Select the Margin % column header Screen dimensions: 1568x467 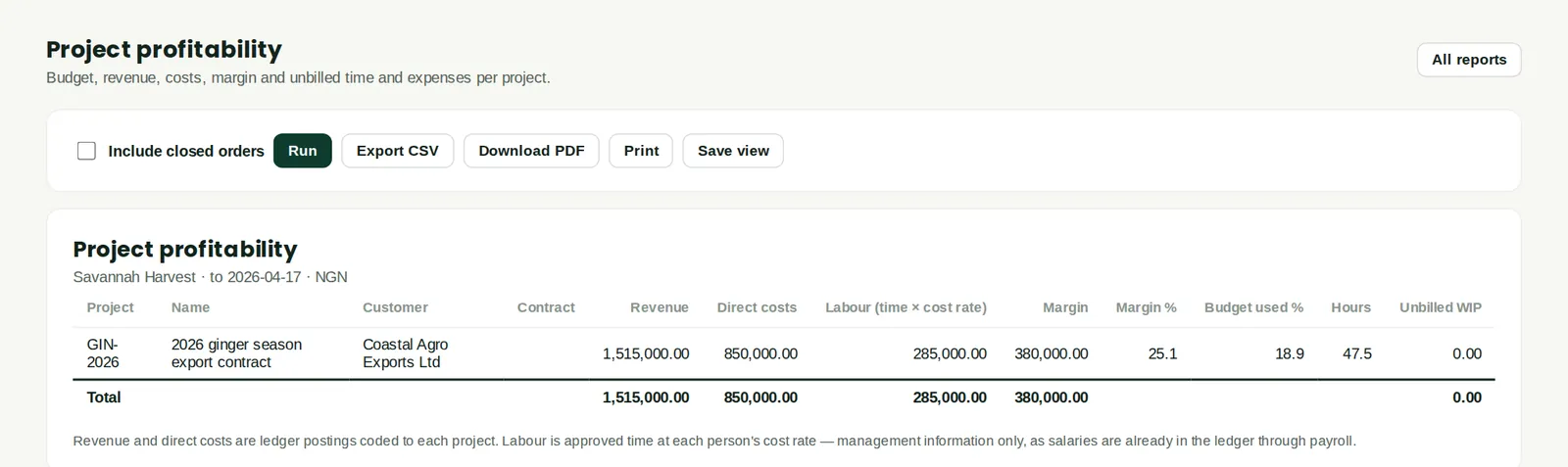tap(1146, 307)
